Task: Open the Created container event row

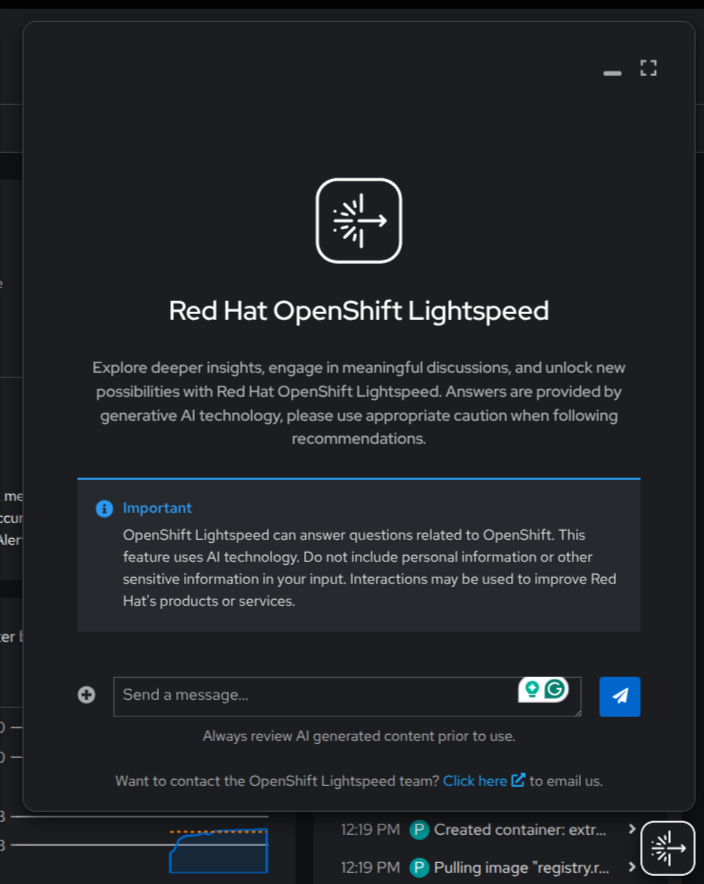Action: point(489,829)
